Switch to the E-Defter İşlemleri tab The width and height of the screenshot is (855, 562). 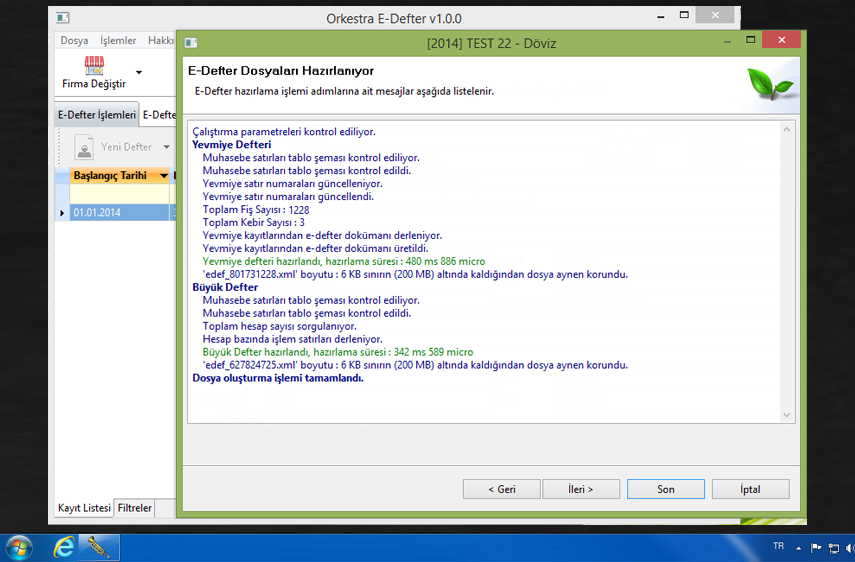point(96,115)
